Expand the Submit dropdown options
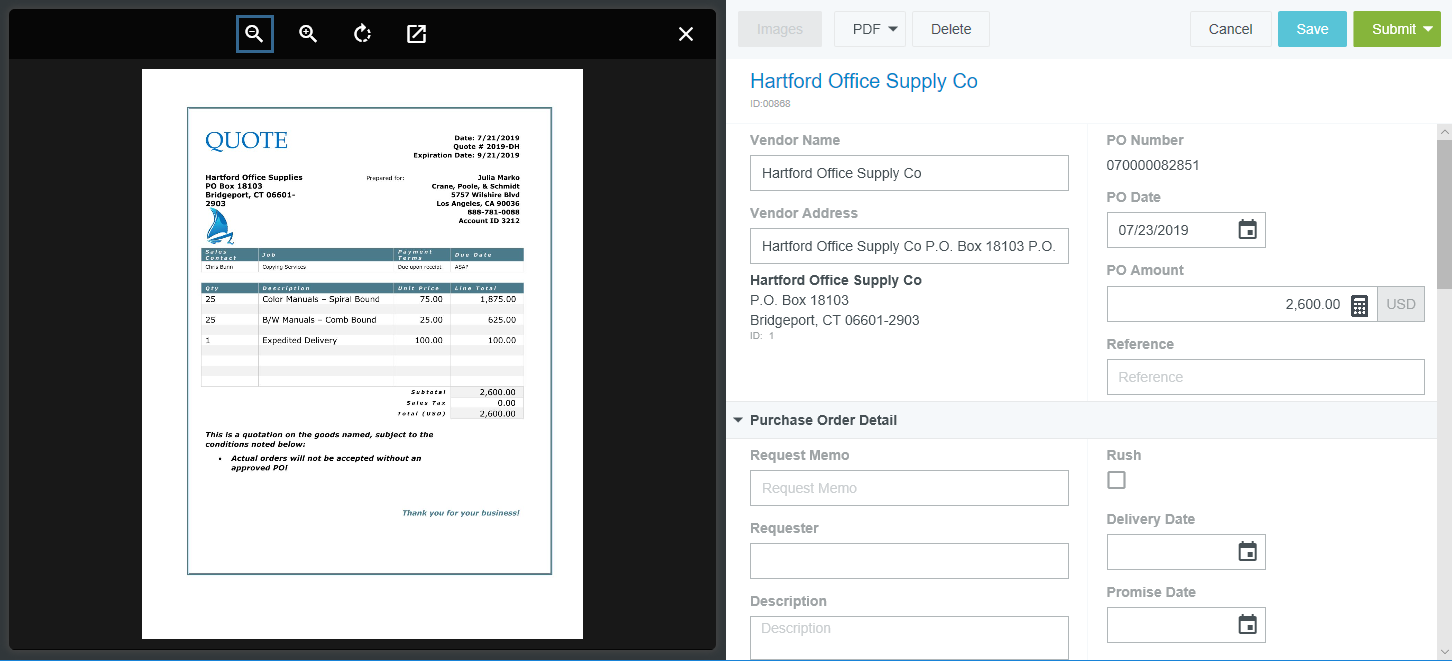 point(1427,29)
